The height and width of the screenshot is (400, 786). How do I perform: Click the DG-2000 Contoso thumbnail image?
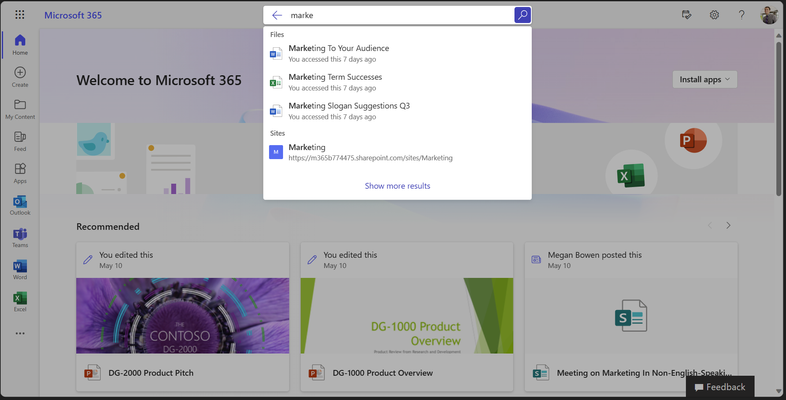(182, 316)
